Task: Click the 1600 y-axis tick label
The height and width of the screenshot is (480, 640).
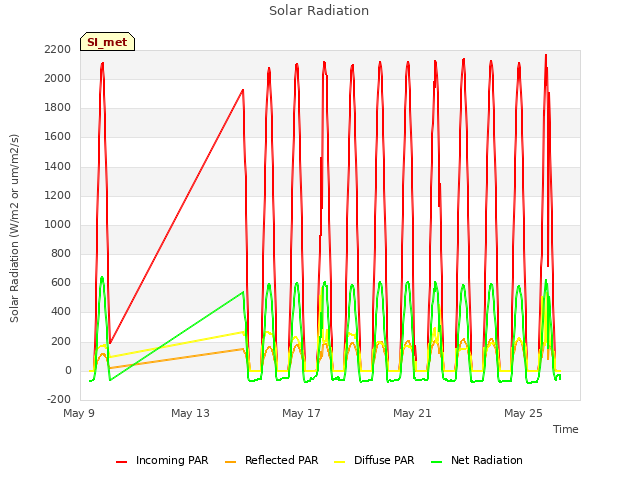Action: tap(58, 137)
